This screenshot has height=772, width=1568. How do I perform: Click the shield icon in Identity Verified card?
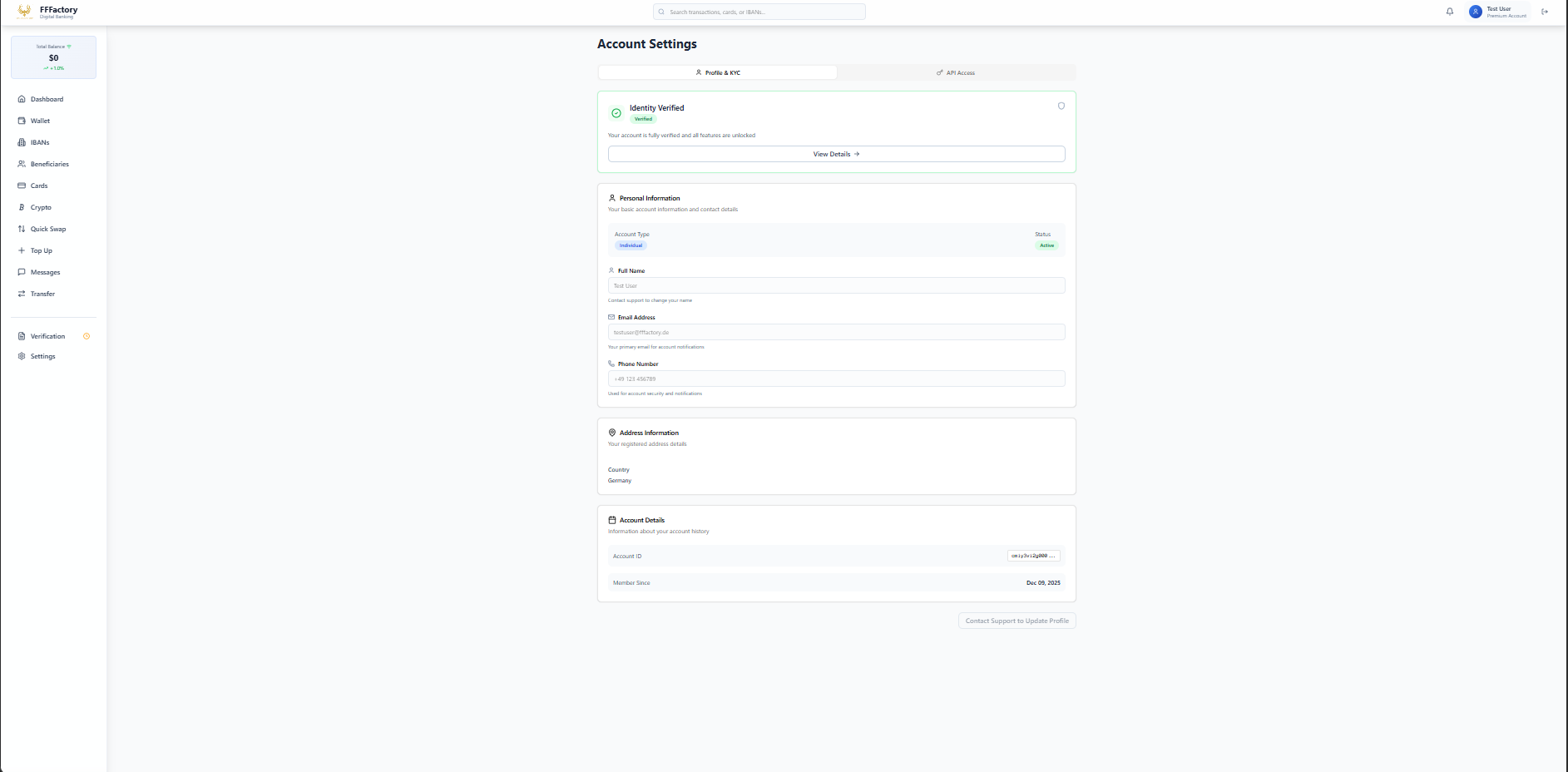click(1061, 106)
